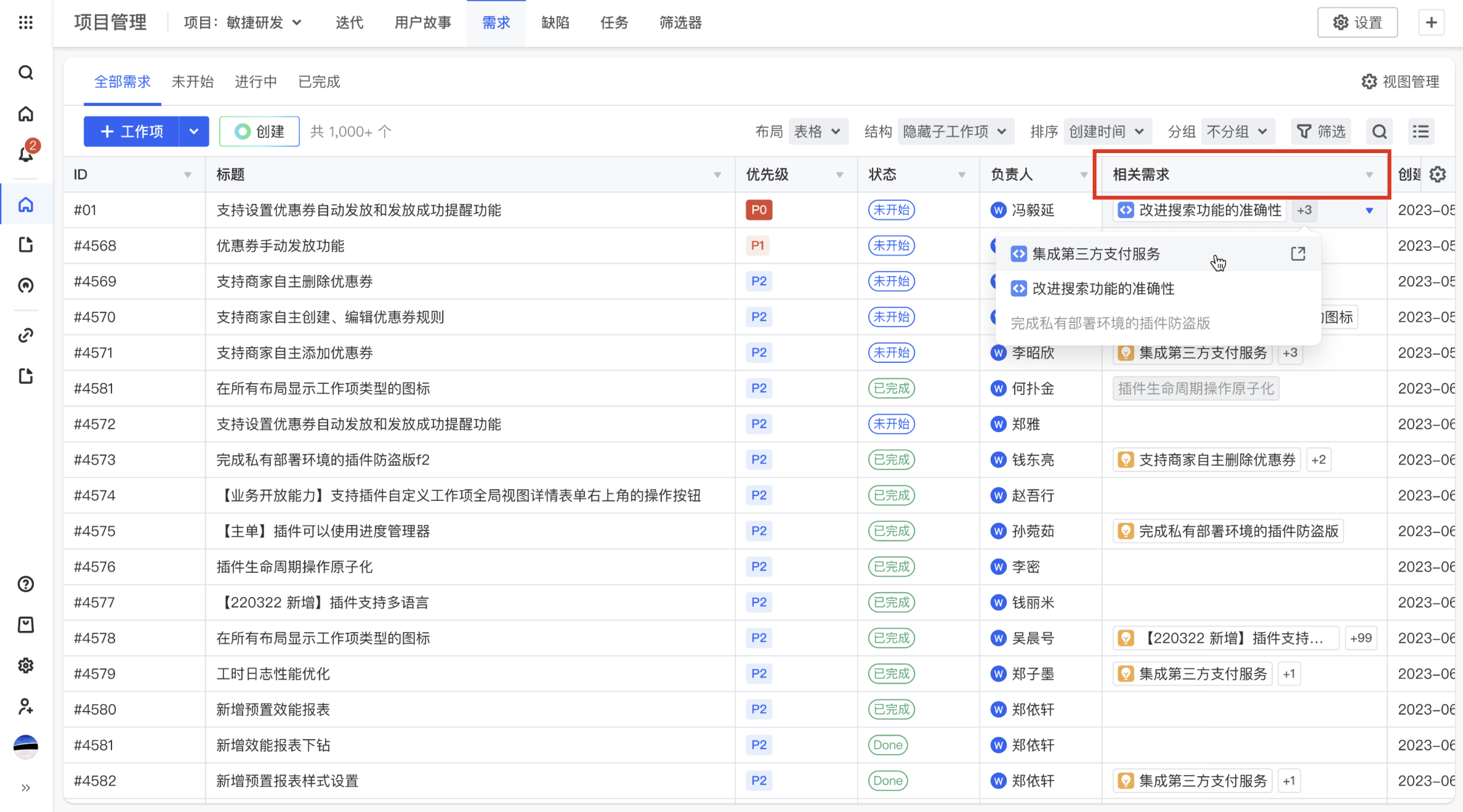The width and height of the screenshot is (1463, 812).
Task: Click the notification bell with badge
Action: coord(26,153)
